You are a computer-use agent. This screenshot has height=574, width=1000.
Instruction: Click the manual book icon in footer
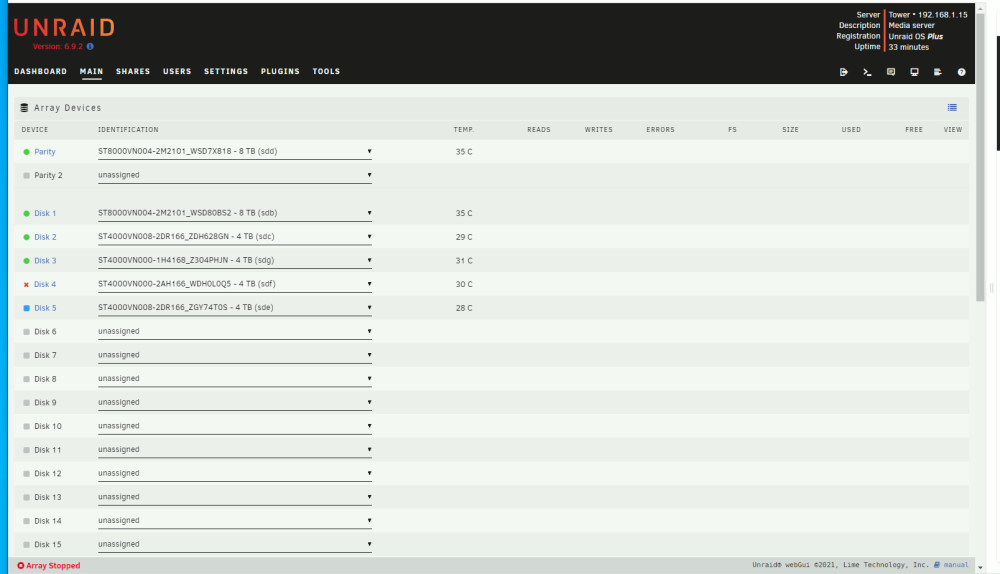937,565
